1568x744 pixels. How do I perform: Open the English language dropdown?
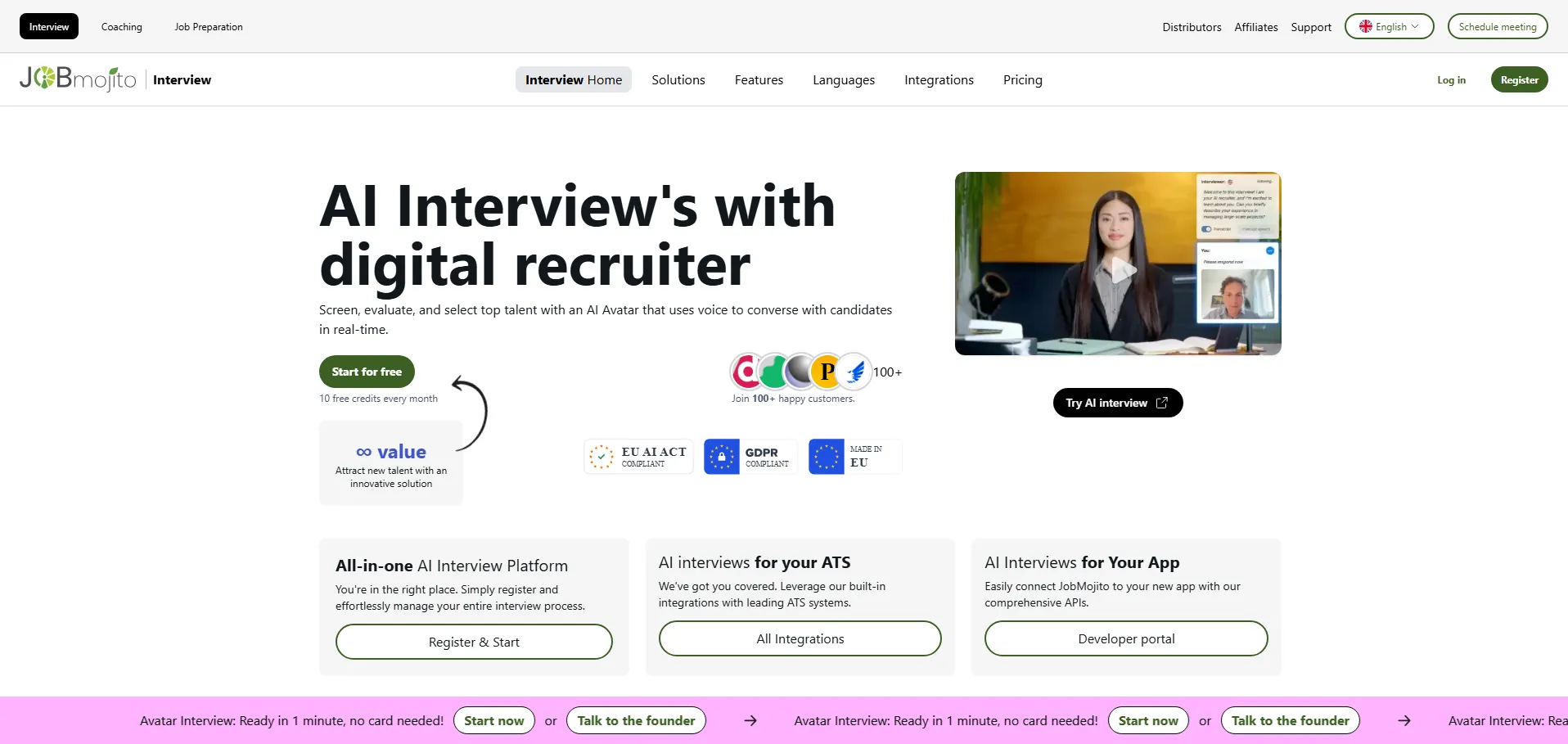pos(1389,26)
